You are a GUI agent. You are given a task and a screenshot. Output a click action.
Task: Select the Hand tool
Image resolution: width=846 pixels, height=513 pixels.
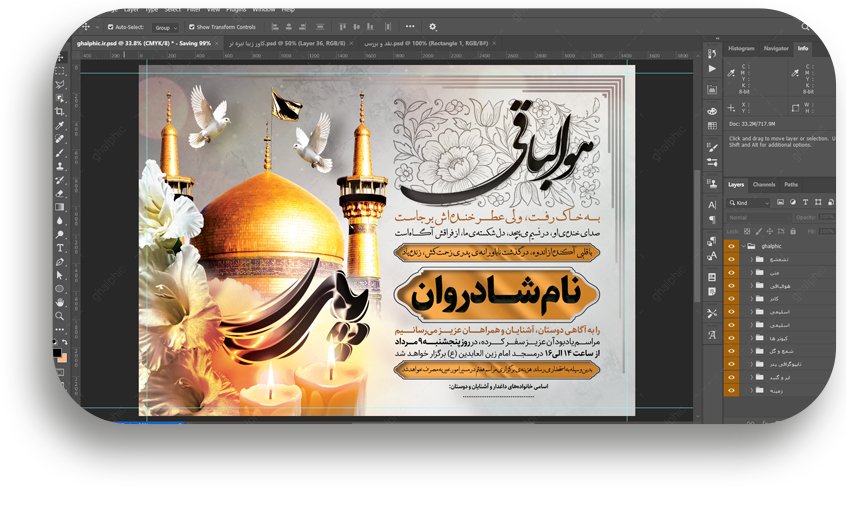[x=60, y=302]
